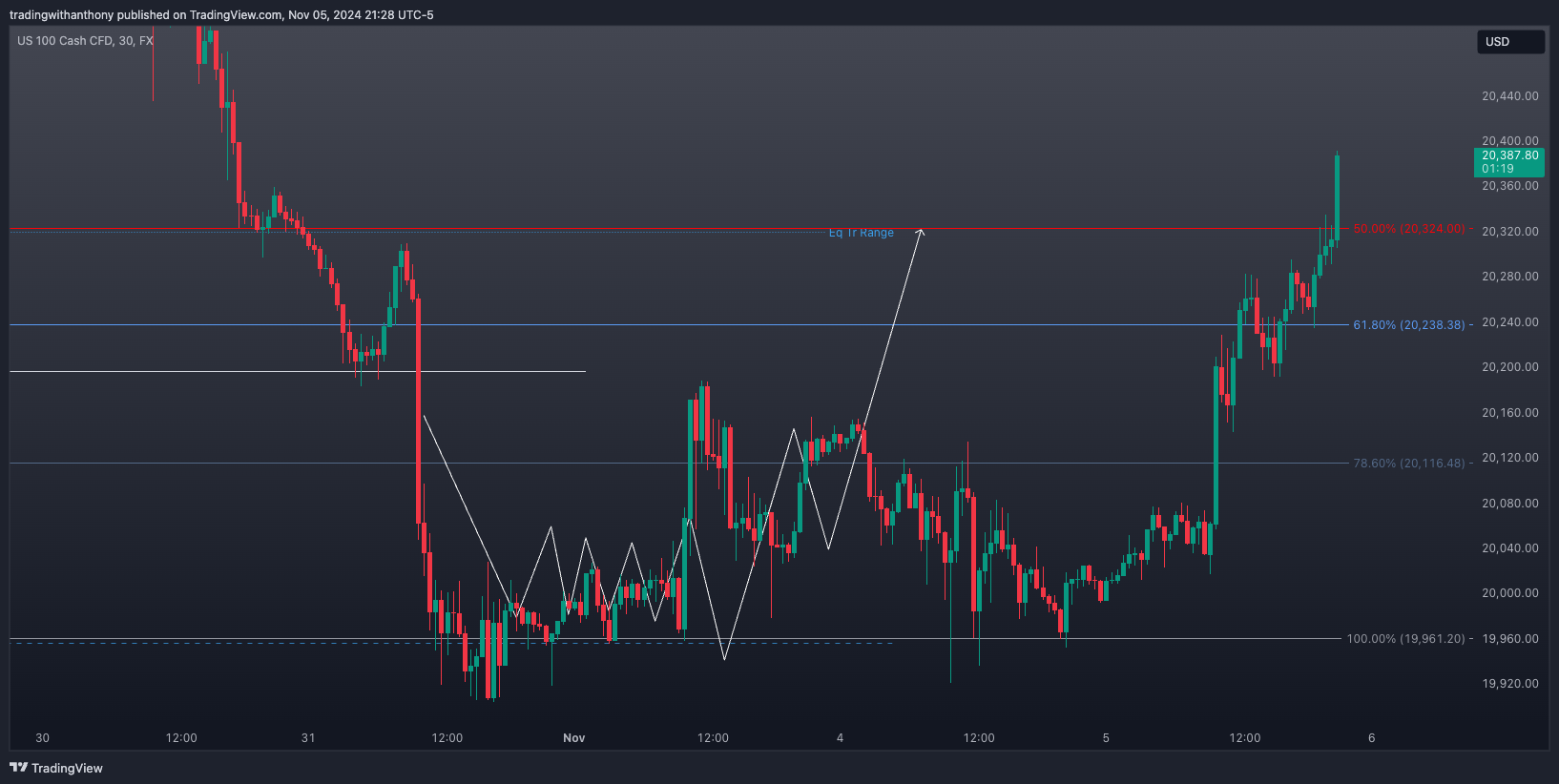
Task: Click the 20,400.00 price axis label
Action: (x=1510, y=141)
